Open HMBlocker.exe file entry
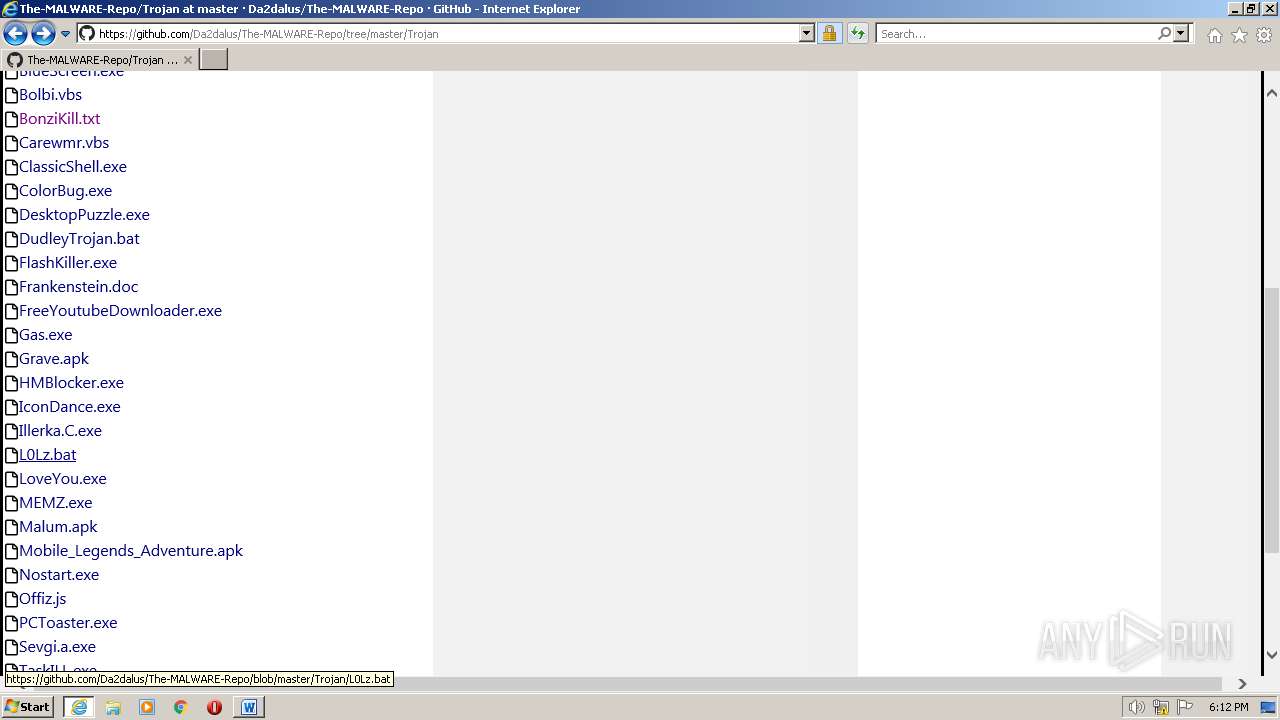 point(71,382)
